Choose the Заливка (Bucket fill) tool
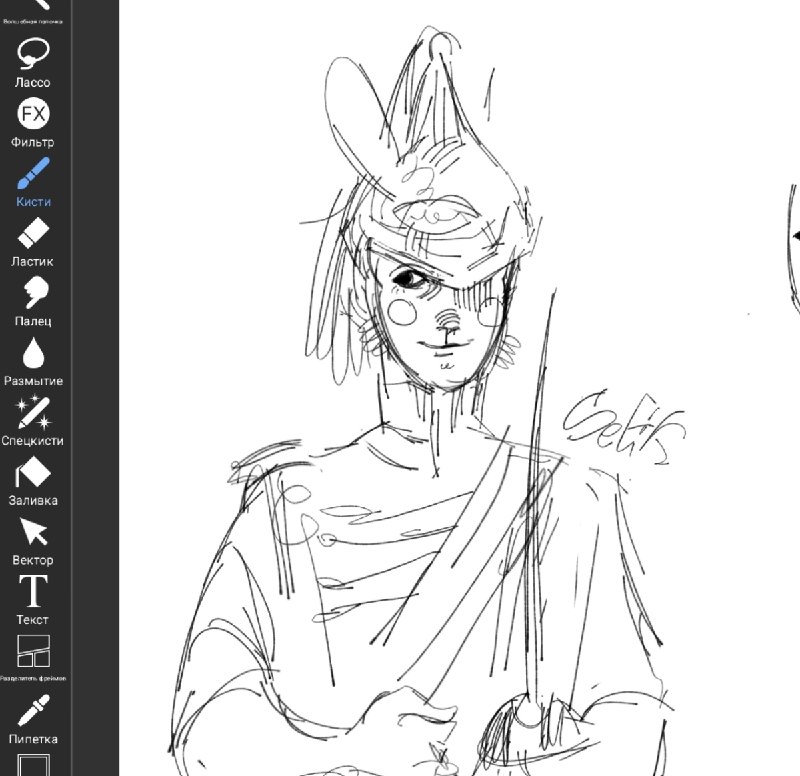The image size is (800, 776). coord(33,481)
